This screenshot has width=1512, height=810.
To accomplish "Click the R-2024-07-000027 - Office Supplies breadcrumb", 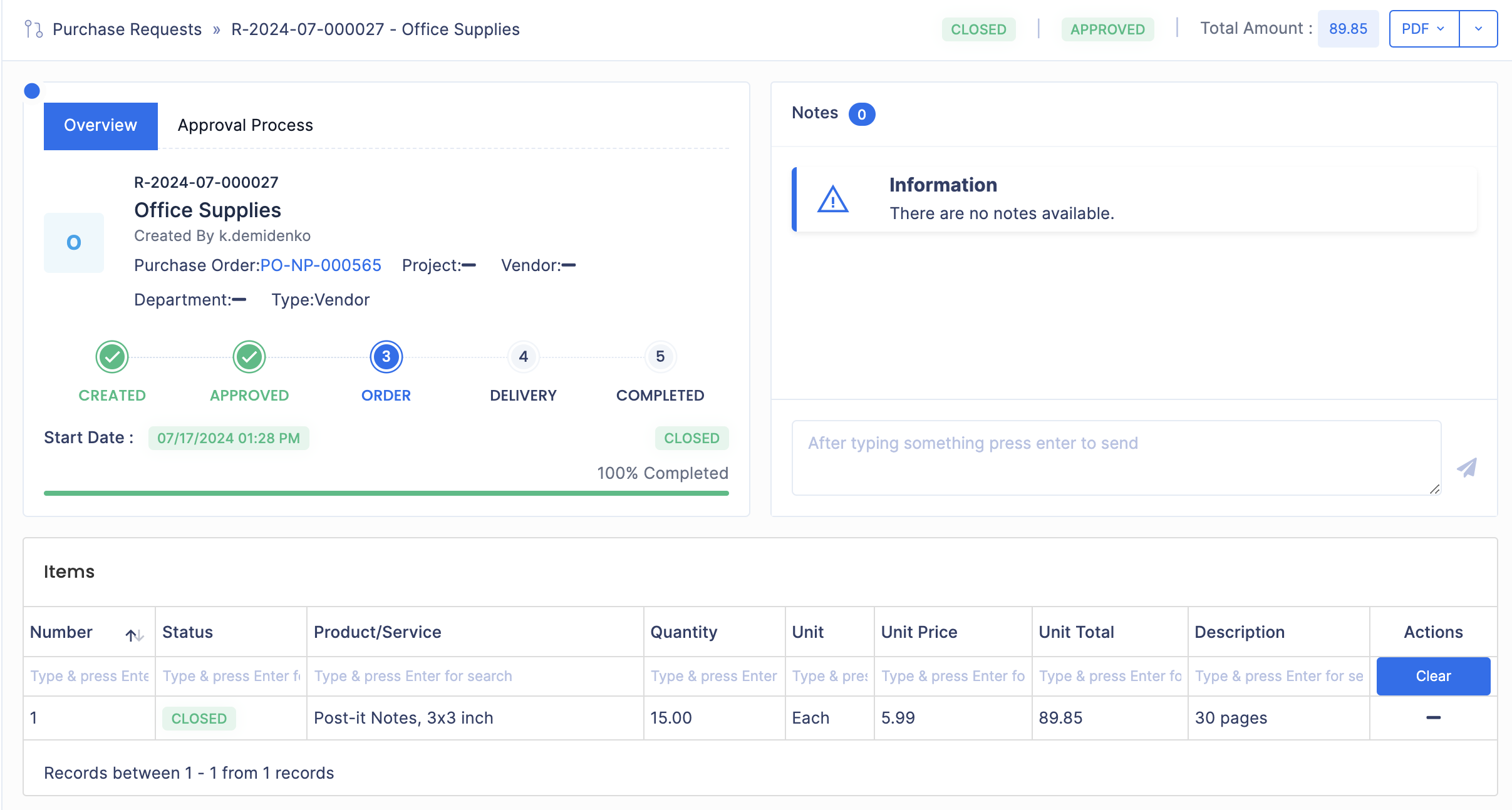I will click(x=375, y=29).
